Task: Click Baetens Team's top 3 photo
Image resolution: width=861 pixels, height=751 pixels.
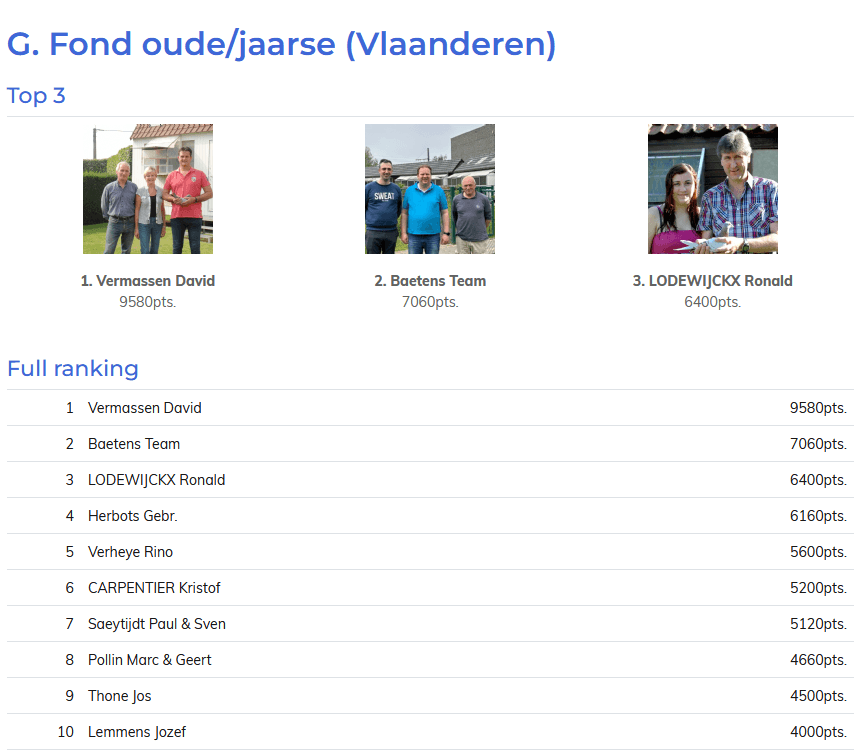Action: [430, 189]
